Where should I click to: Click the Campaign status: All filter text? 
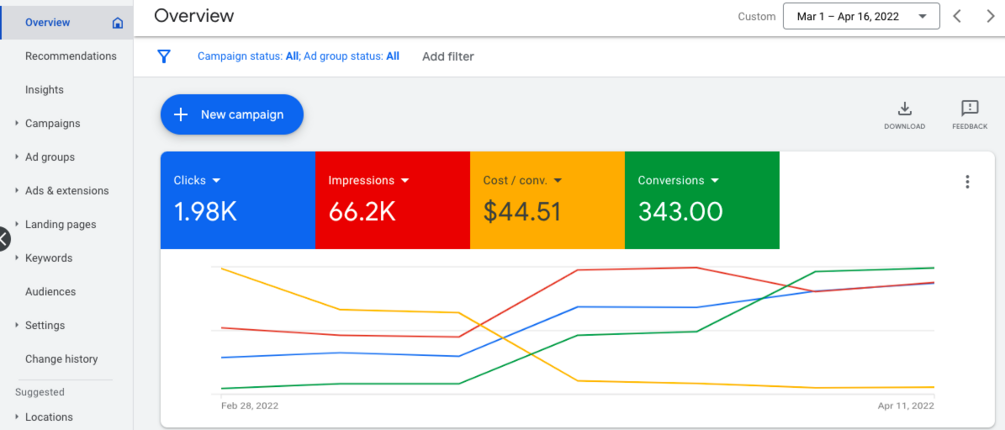pos(248,56)
